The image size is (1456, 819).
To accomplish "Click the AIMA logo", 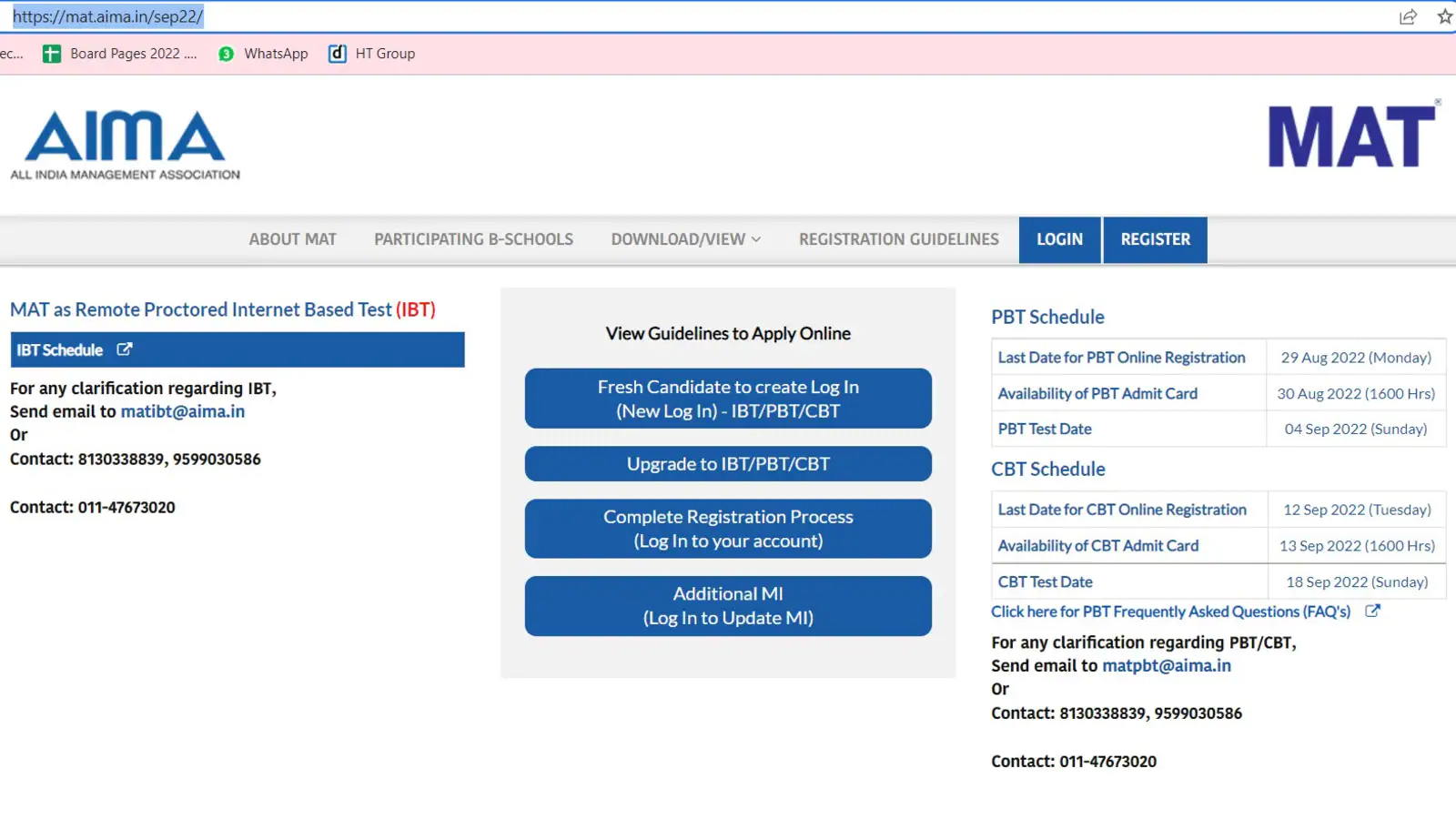I will 126,146.
